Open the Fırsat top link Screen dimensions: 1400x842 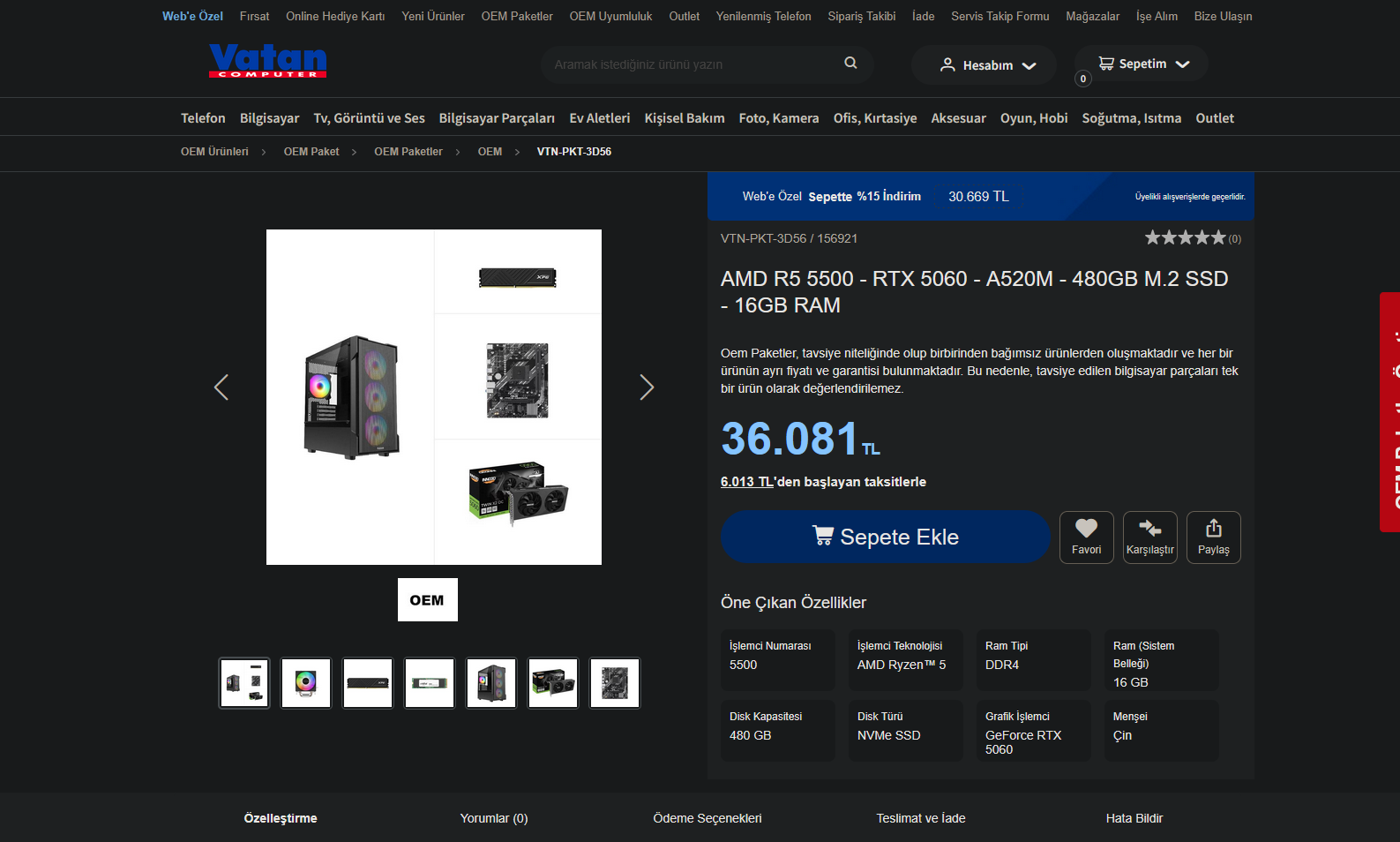coord(255,16)
